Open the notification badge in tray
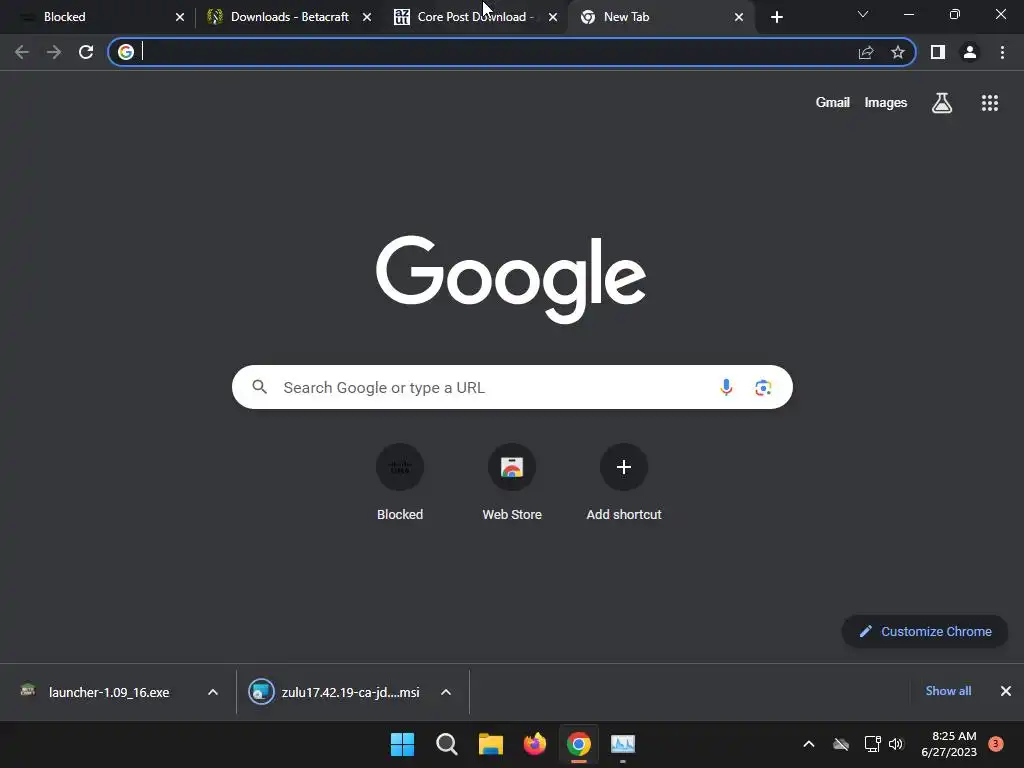The height and width of the screenshot is (768, 1024). tap(996, 744)
